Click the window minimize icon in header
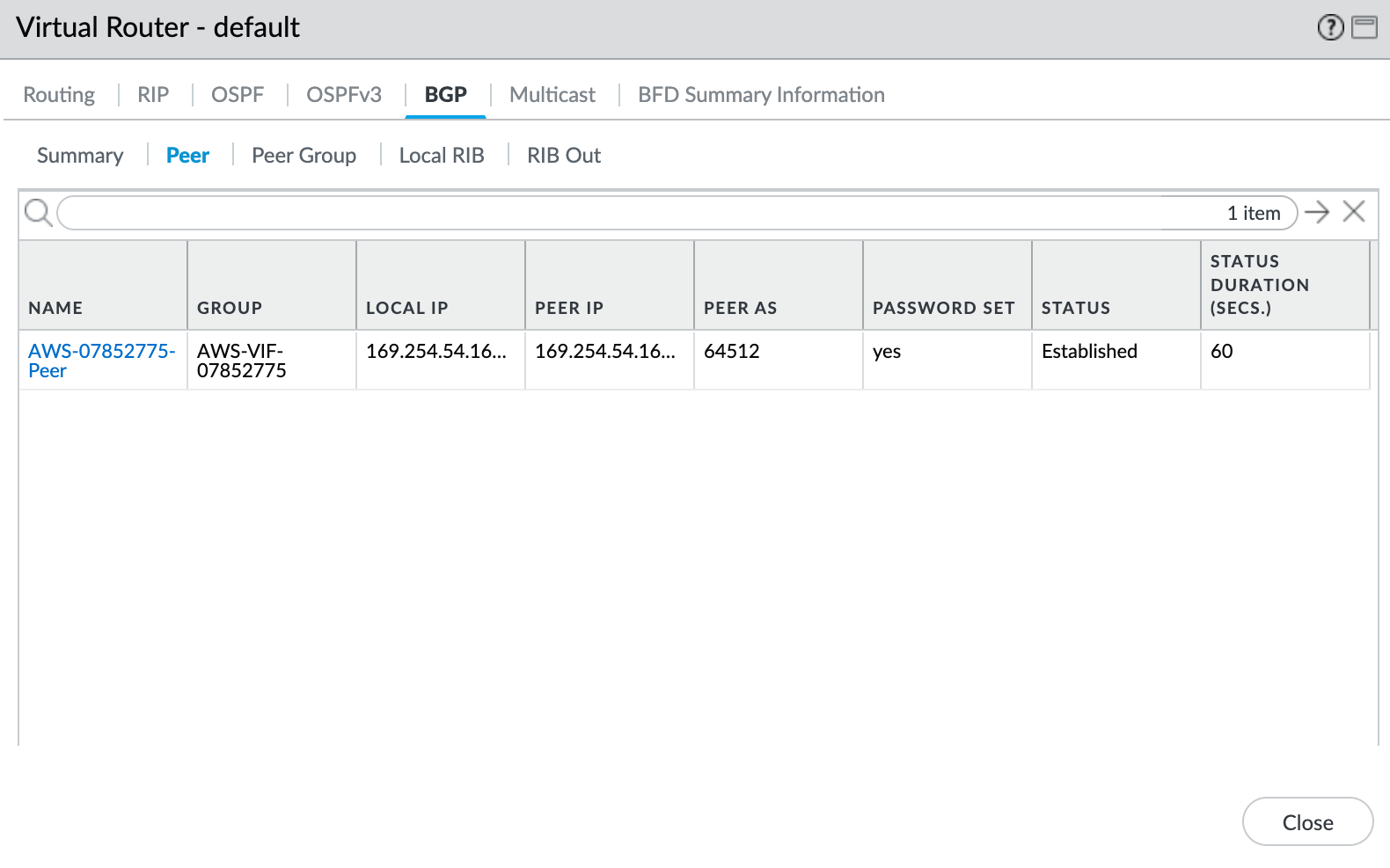 point(1364,28)
